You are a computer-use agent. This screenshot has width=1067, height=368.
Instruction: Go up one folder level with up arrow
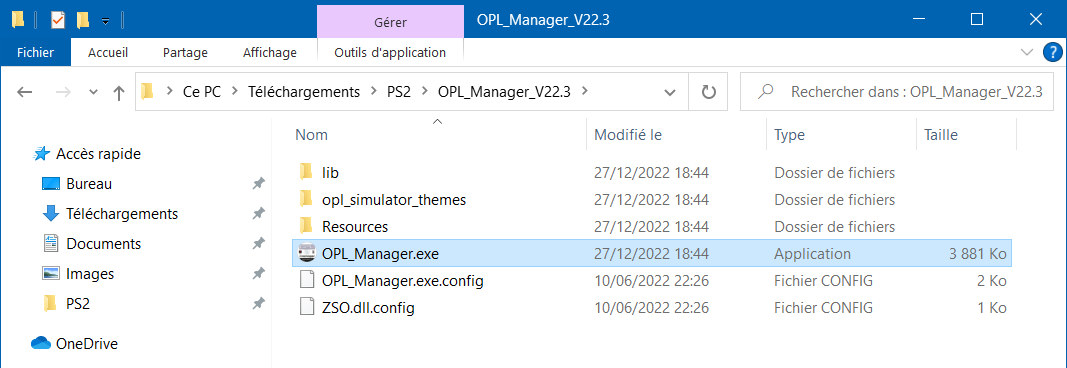tap(119, 93)
